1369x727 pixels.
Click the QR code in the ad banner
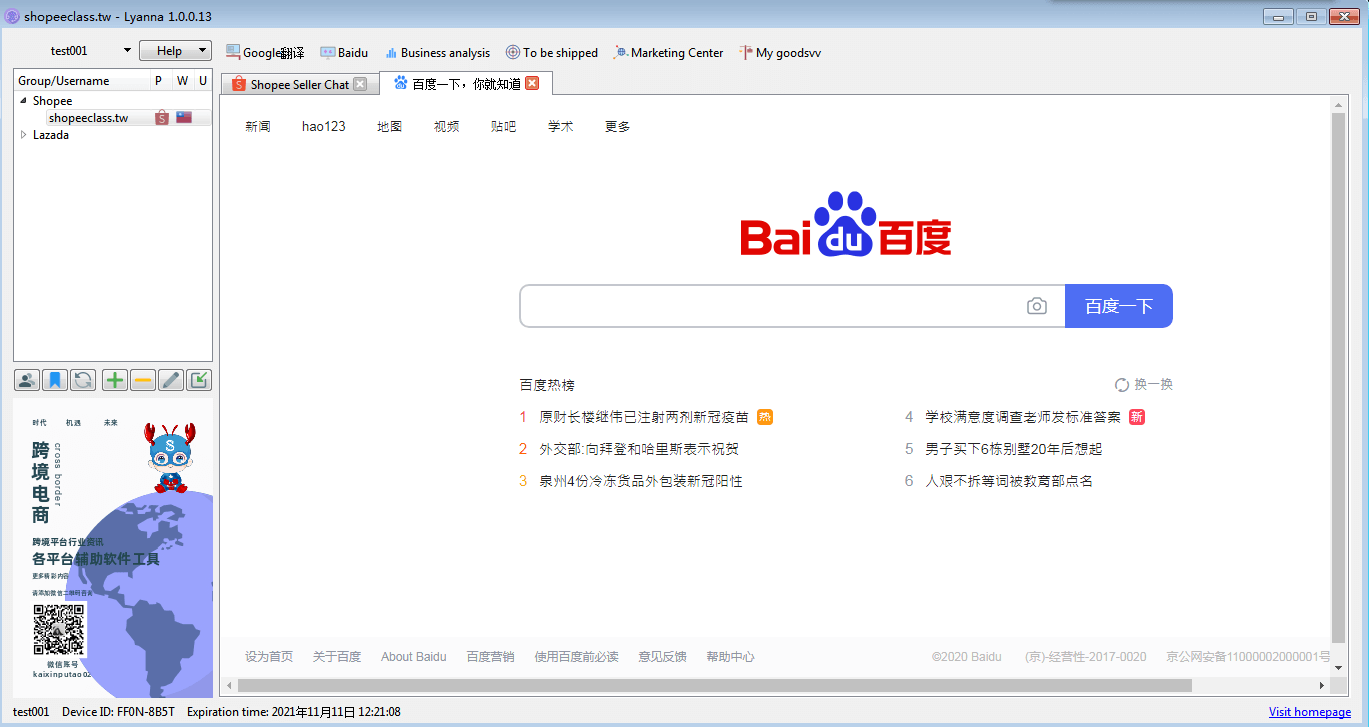[59, 630]
